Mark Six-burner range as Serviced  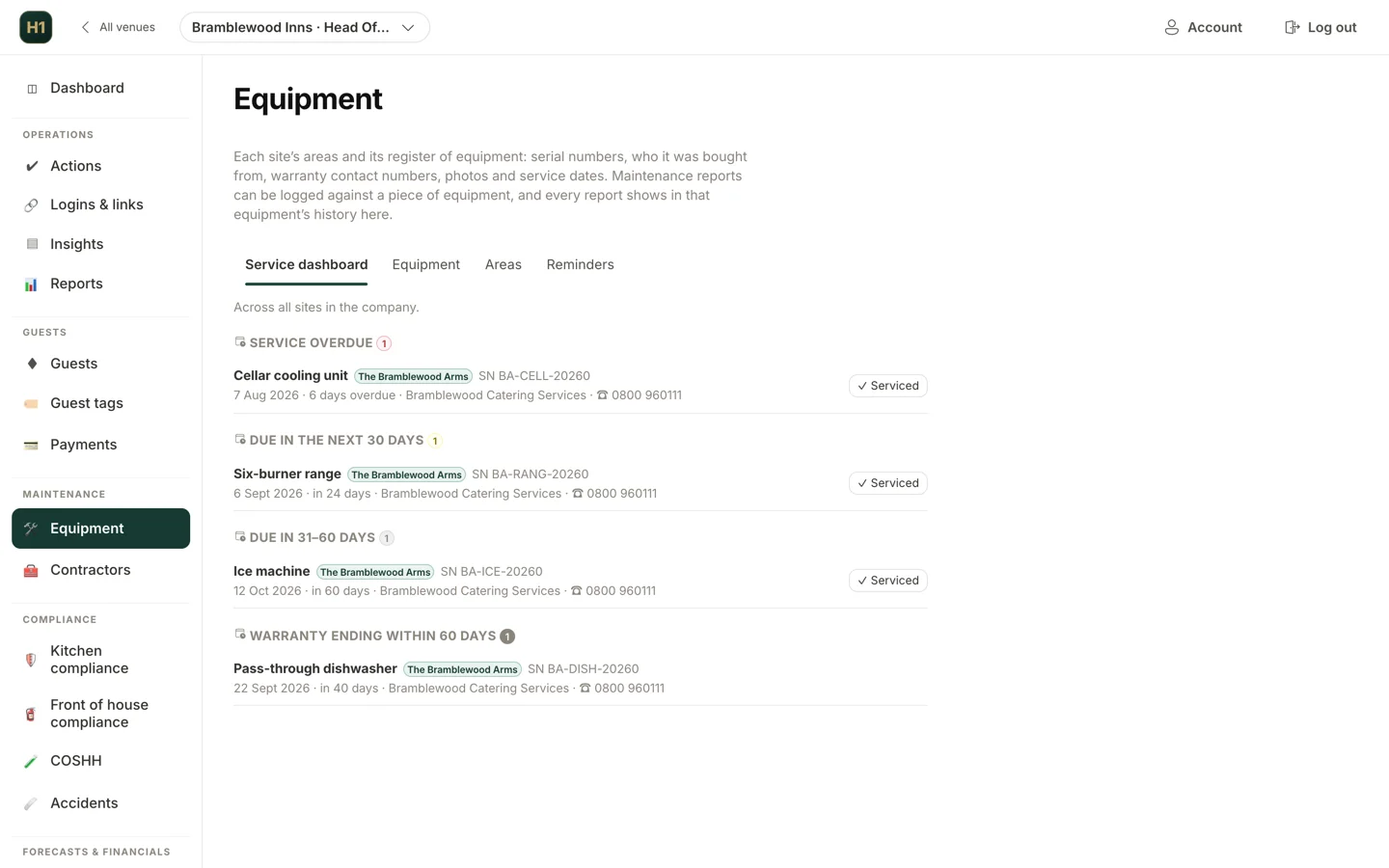click(887, 483)
